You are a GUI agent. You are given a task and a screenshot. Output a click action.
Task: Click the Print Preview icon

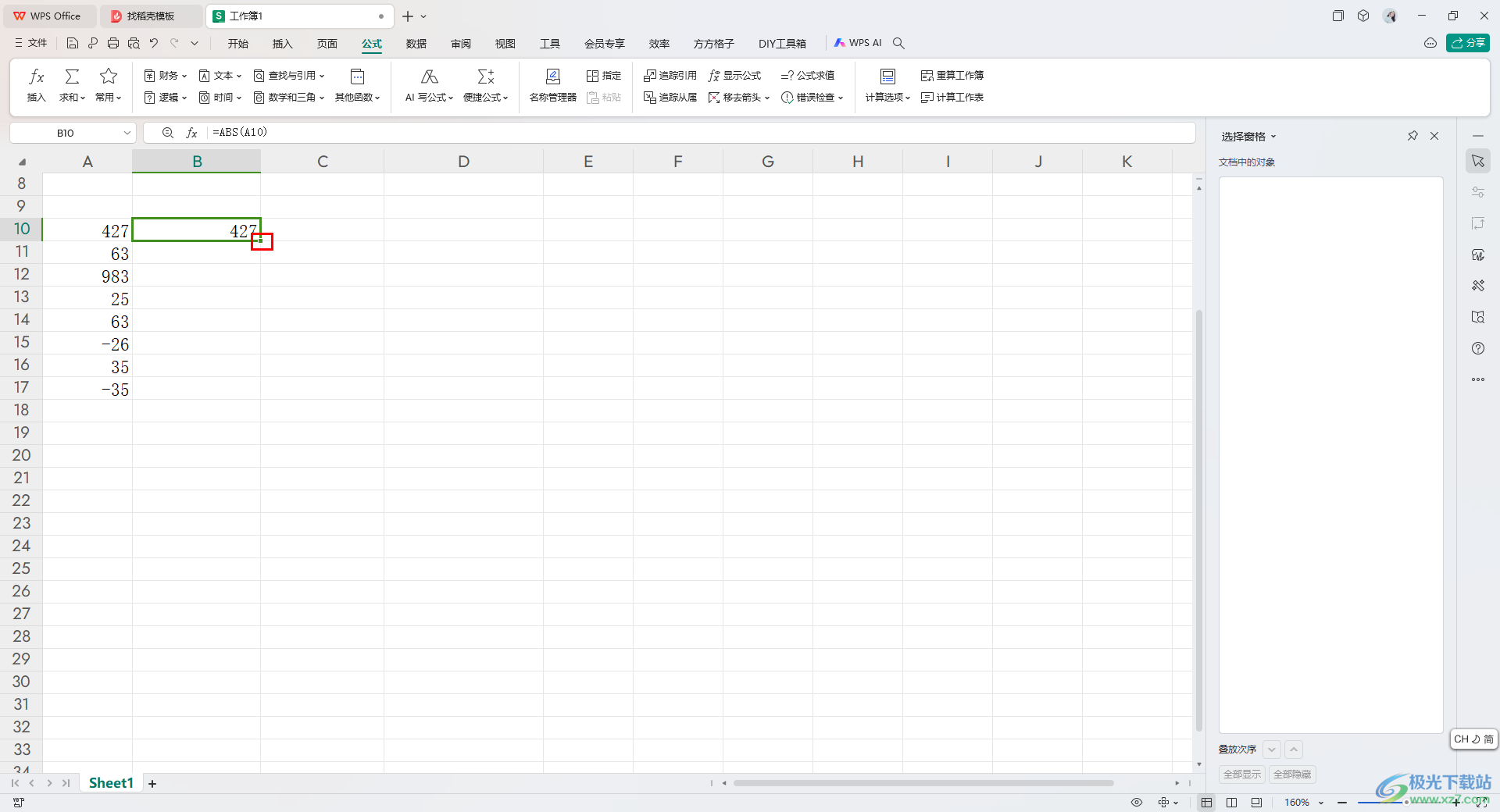(134, 44)
